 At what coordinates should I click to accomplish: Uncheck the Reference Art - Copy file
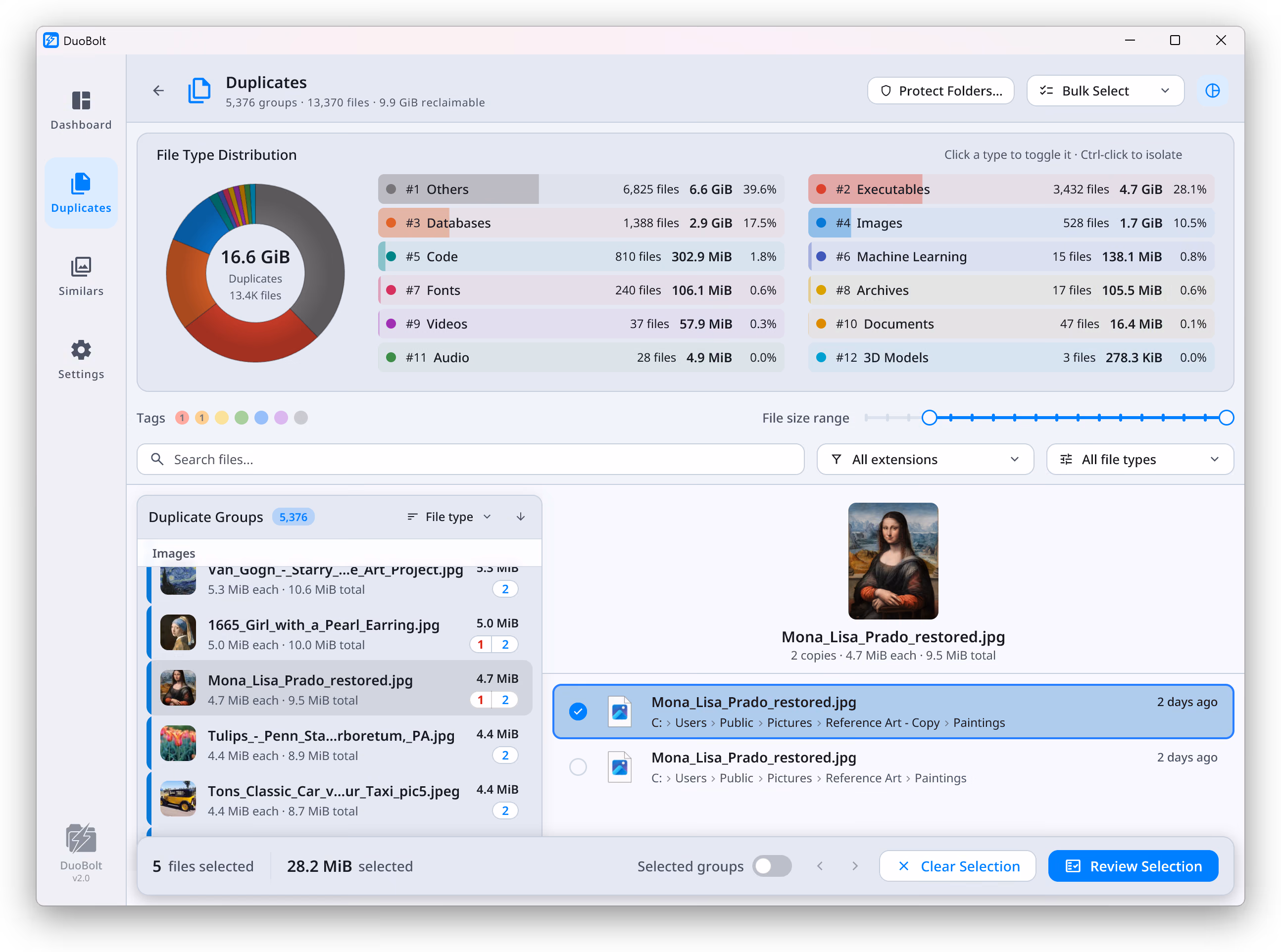[578, 711]
